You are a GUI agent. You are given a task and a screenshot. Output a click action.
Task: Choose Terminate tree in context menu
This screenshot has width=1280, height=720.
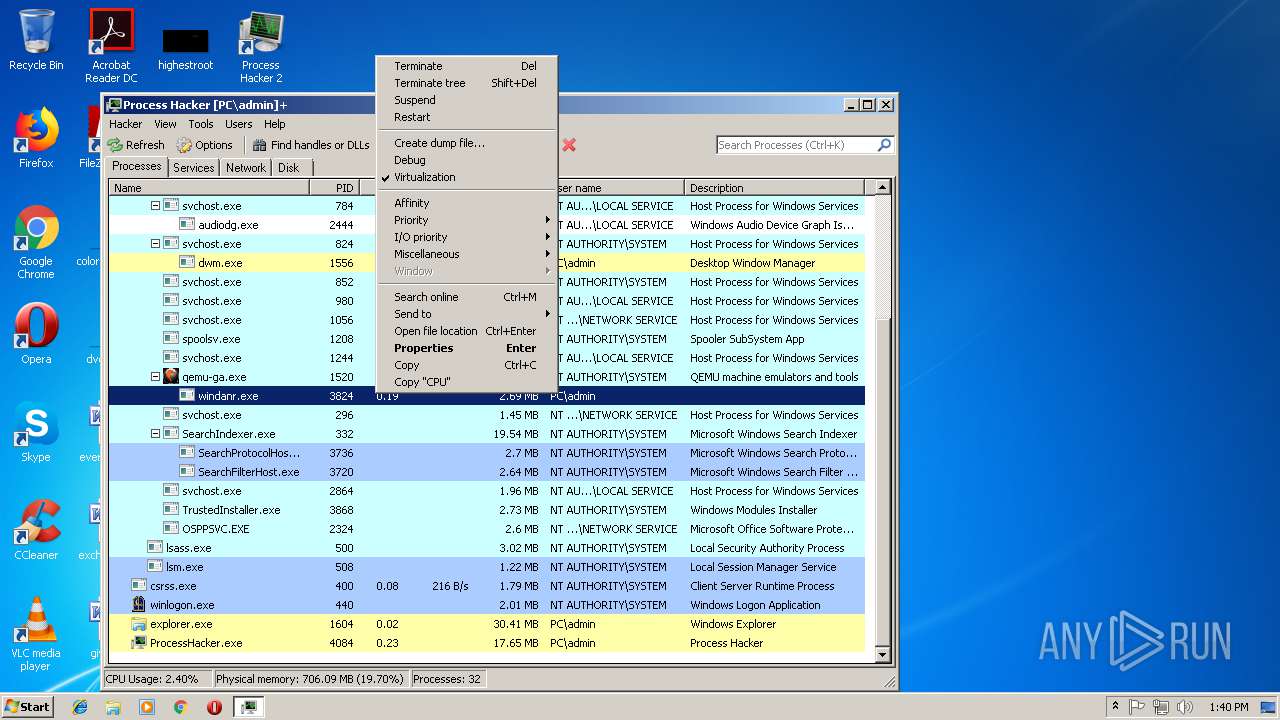point(466,83)
